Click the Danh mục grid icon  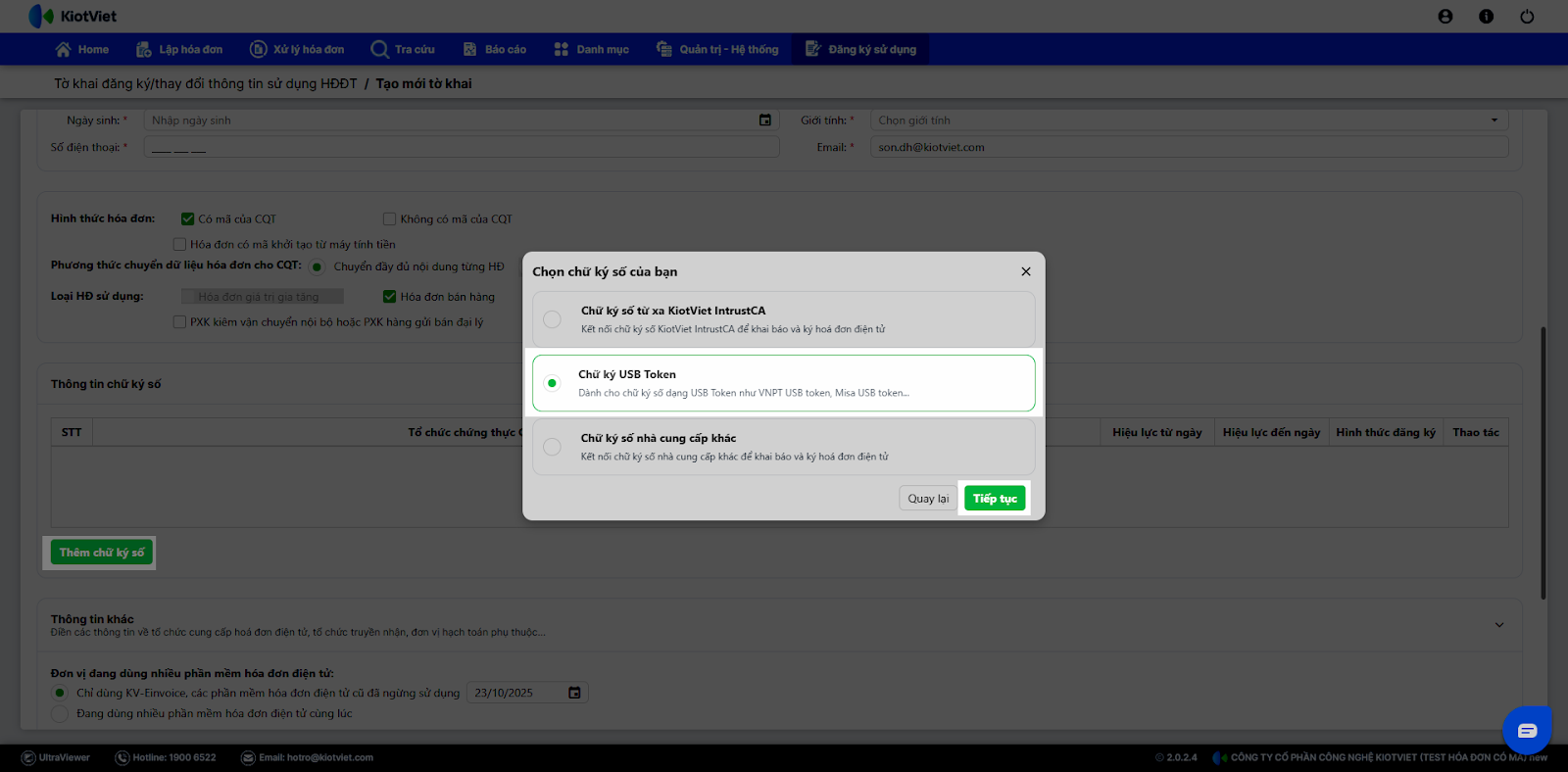click(562, 49)
